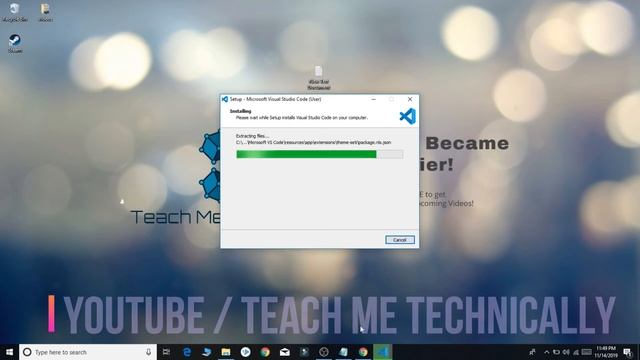Open the Mail app from the taskbar
This screenshot has width=640, height=360.
click(284, 352)
